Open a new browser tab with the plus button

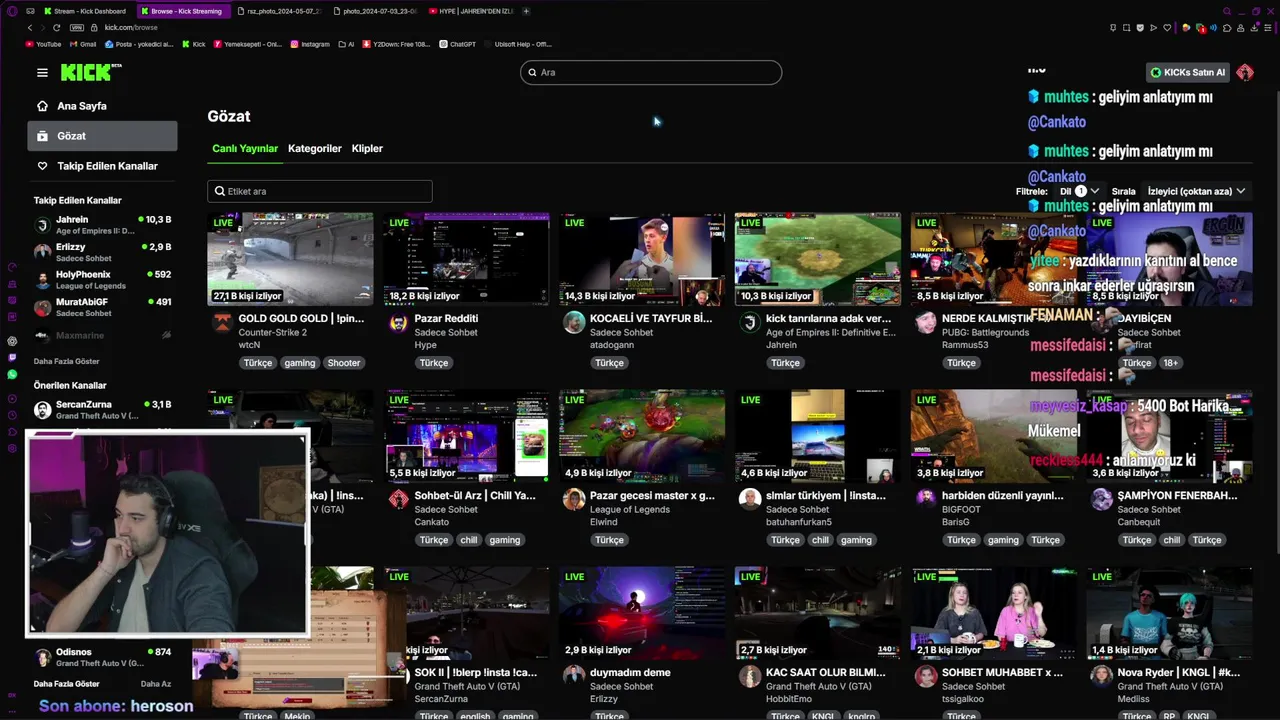pyautogui.click(x=526, y=11)
